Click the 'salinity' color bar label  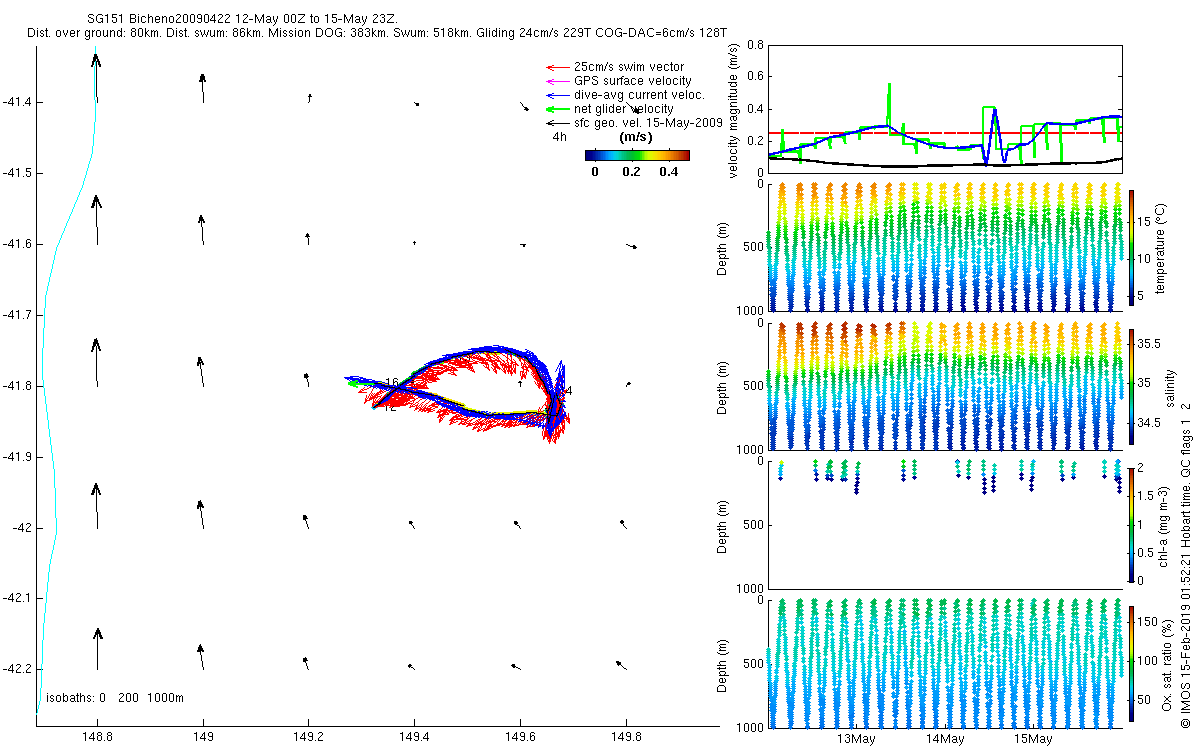pyautogui.click(x=1172, y=386)
